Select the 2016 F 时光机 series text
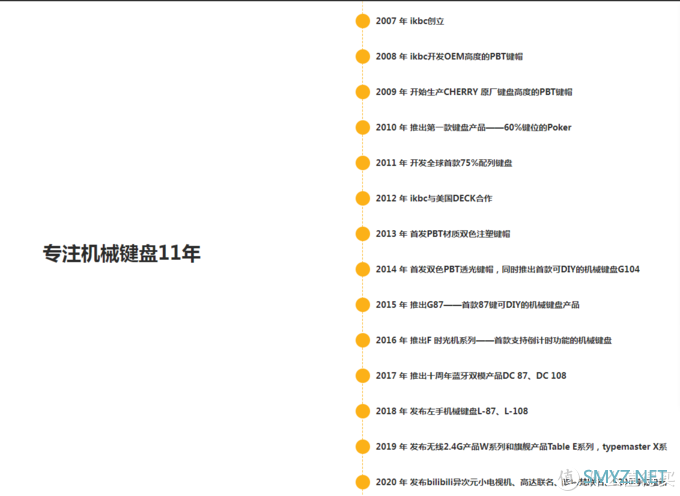The image size is (680, 496). tap(494, 340)
